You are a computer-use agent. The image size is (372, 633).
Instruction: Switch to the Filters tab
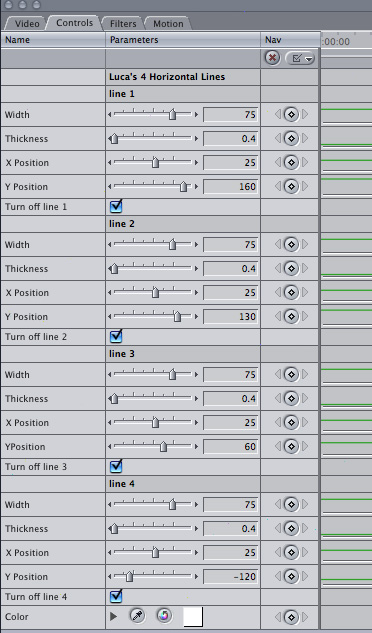pos(123,23)
